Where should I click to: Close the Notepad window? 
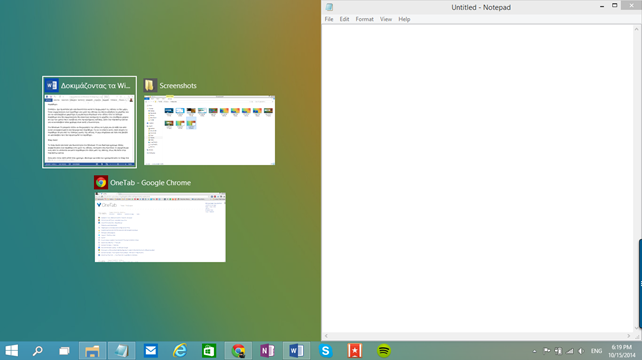point(631,5)
